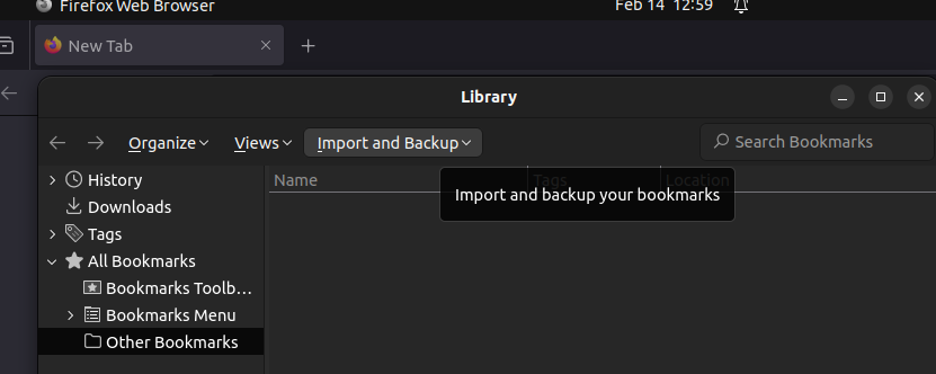
Task: Click the Bookmarks Menu list icon
Action: 92,314
